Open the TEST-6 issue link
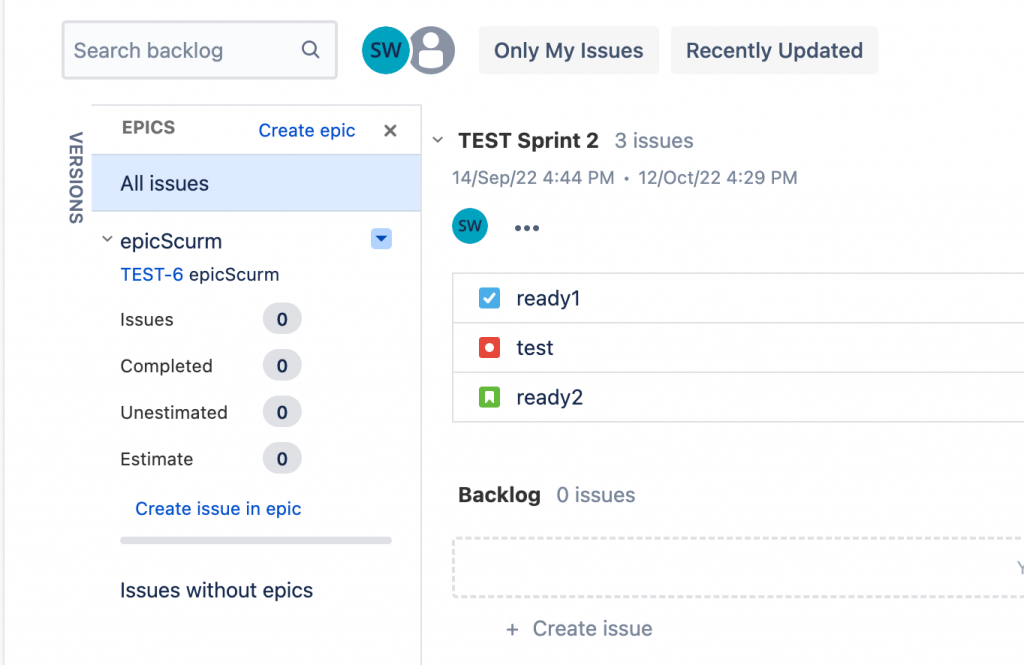Viewport: 1024px width, 665px height. [x=151, y=274]
